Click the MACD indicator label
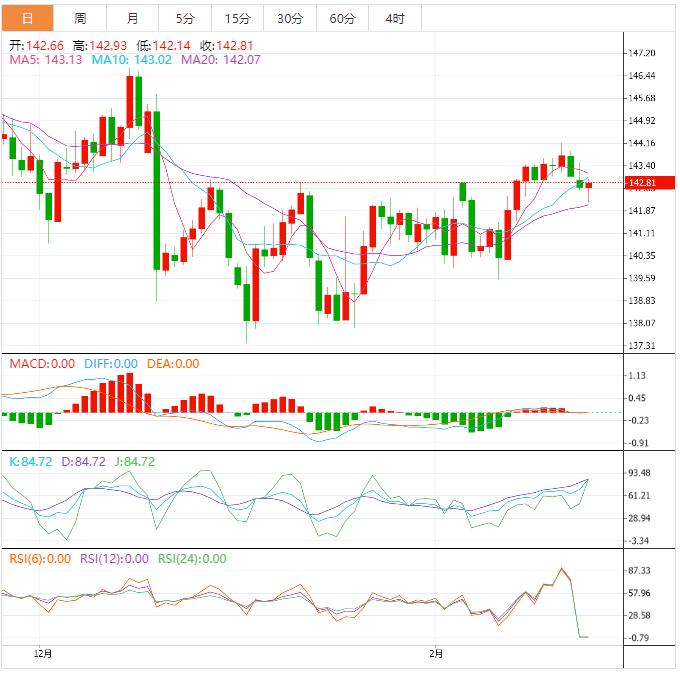The height and width of the screenshot is (677, 680). click(x=42, y=364)
